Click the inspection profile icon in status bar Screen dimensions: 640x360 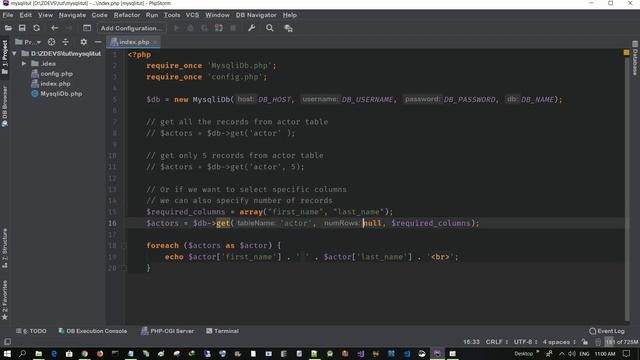598,342
